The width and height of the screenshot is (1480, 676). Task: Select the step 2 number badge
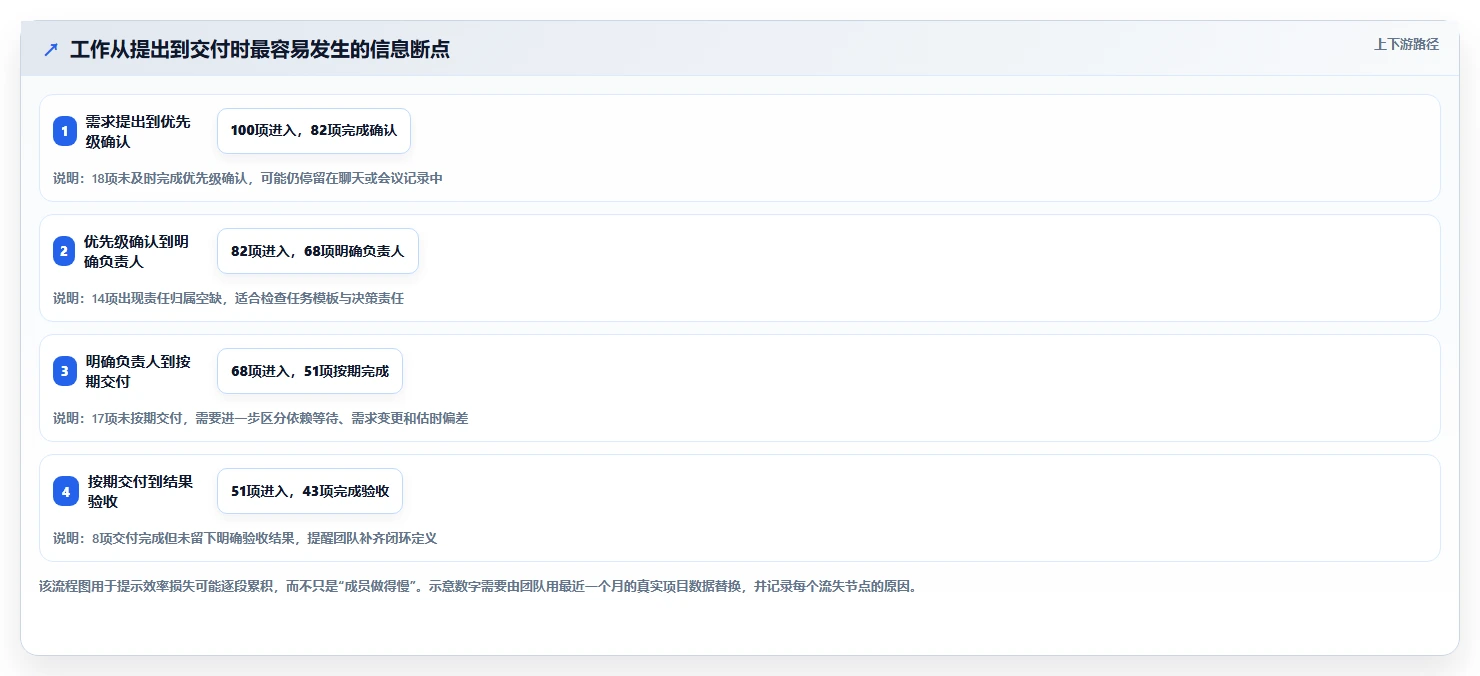pos(65,251)
